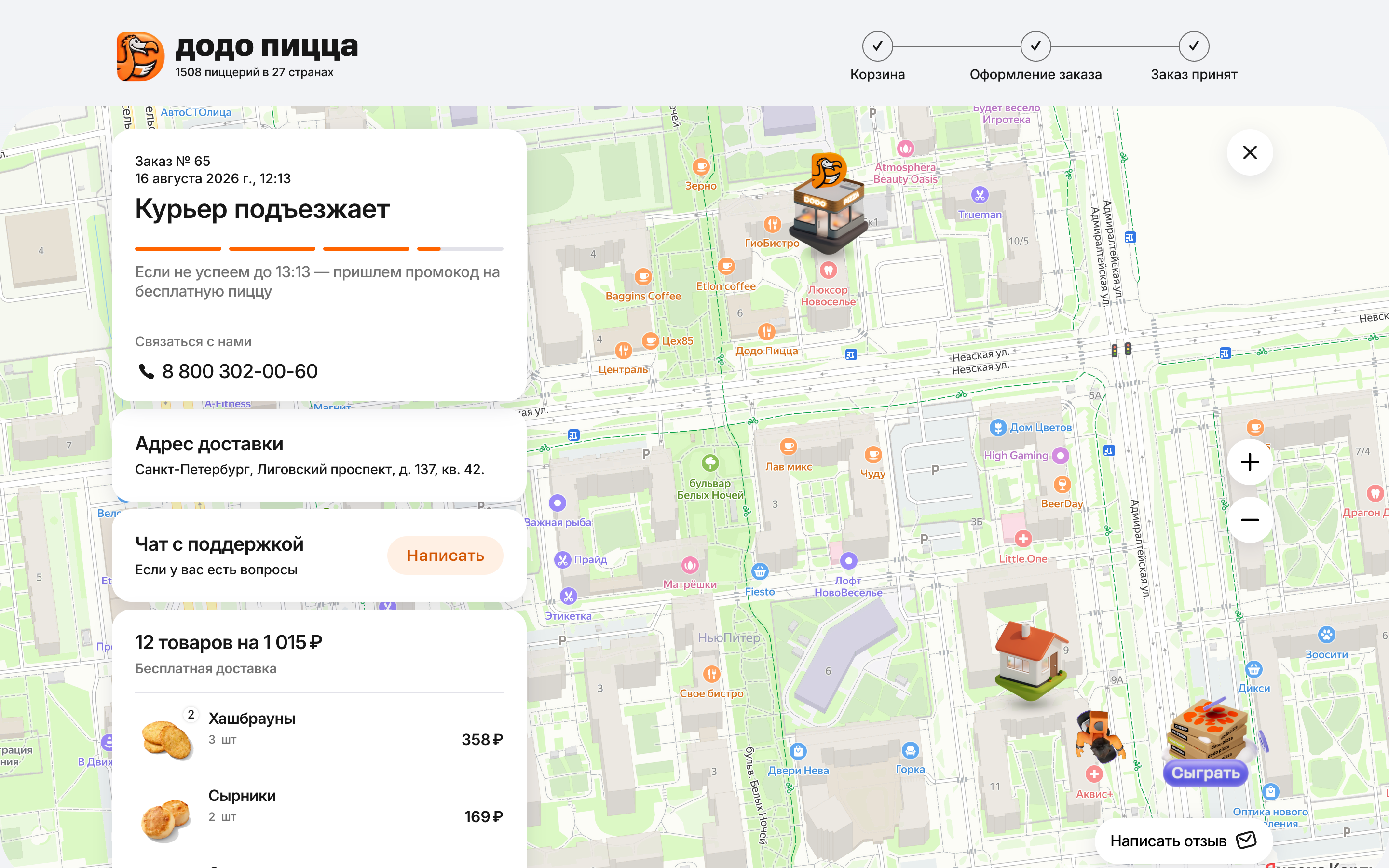Viewport: 1389px width, 868px height.
Task: Click the Люксор Новоселье dental marker
Action: (x=828, y=270)
